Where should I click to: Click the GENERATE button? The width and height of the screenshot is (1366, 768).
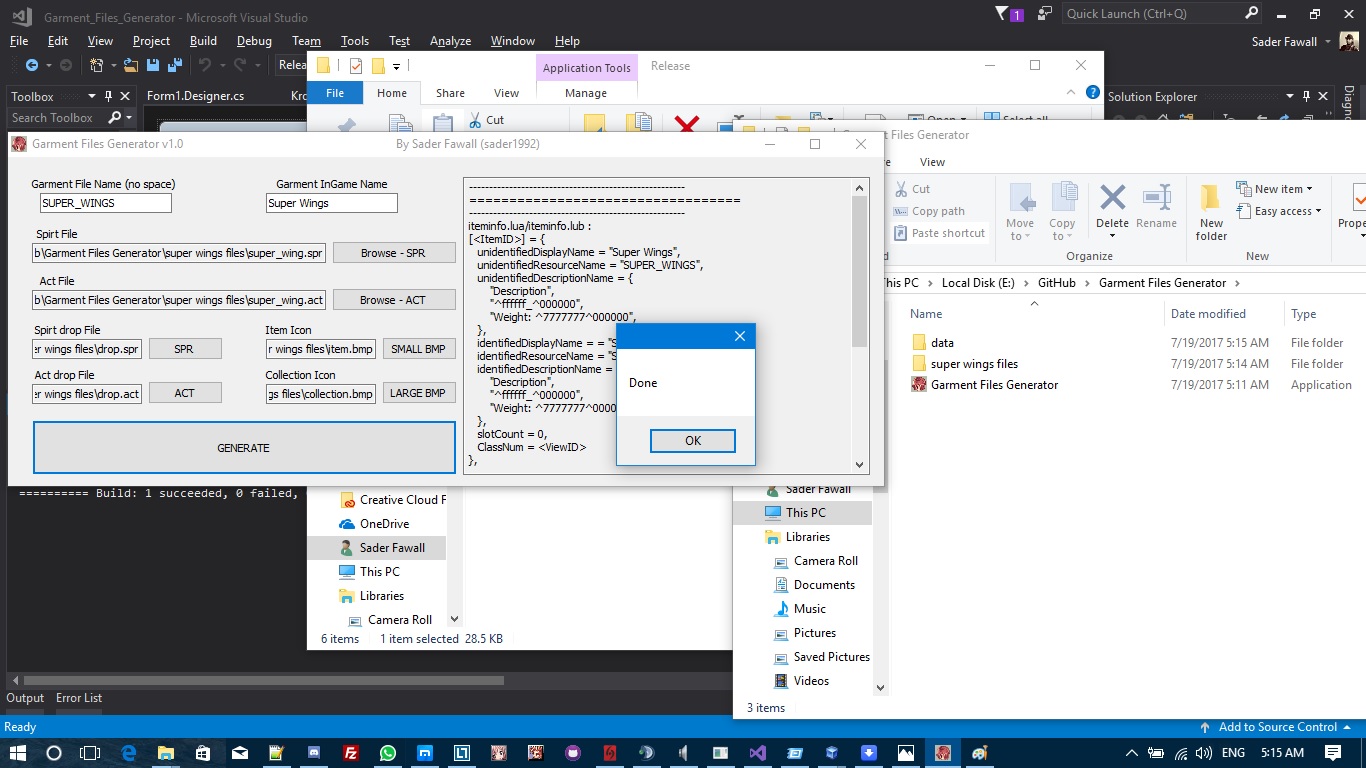(244, 448)
